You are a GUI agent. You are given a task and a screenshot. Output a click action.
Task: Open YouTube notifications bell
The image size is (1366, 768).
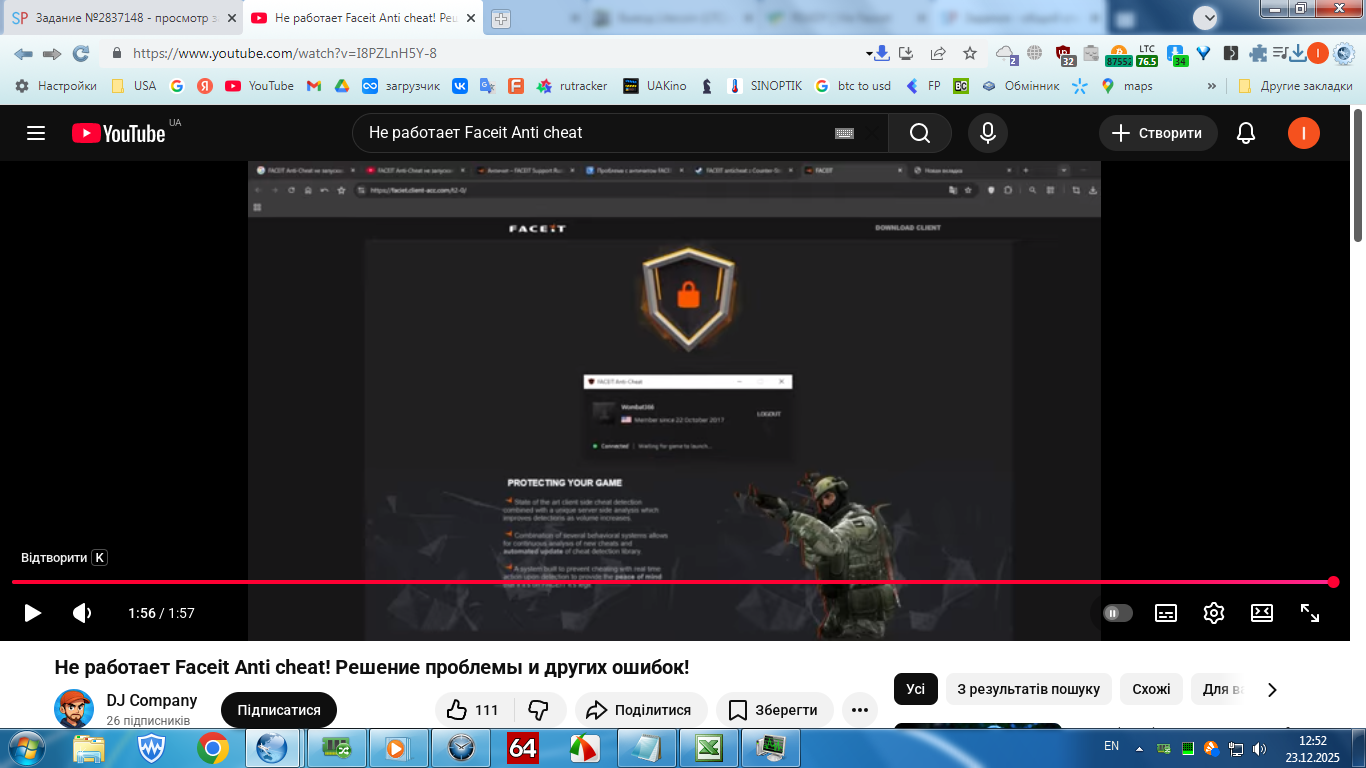click(x=1246, y=133)
